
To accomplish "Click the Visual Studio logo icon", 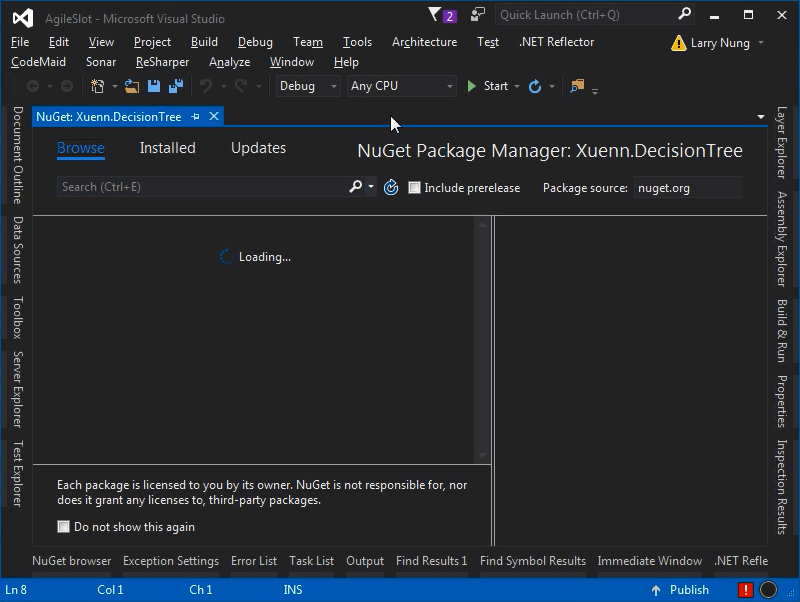I will tap(23, 18).
